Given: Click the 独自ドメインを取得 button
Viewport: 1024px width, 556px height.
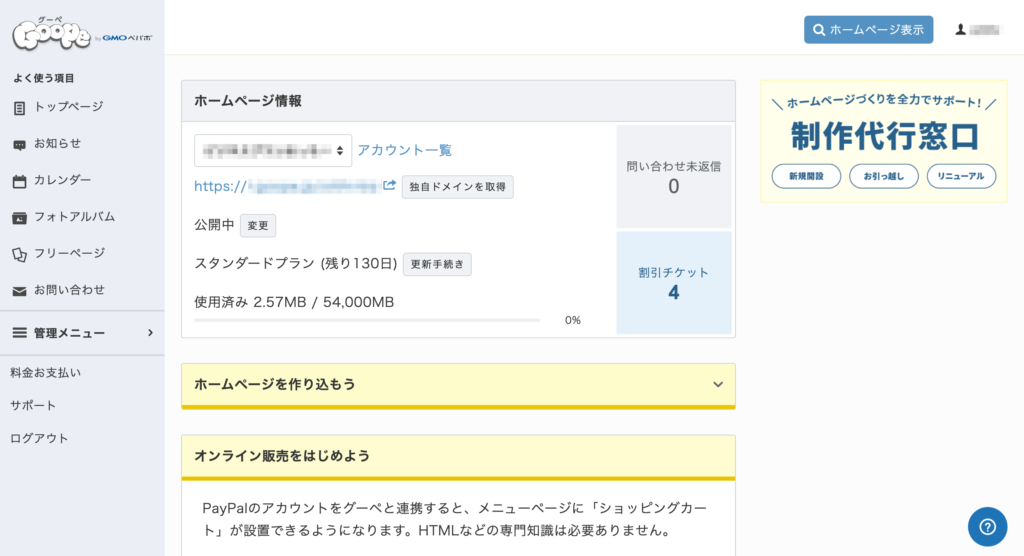Looking at the screenshot, I should pyautogui.click(x=457, y=187).
